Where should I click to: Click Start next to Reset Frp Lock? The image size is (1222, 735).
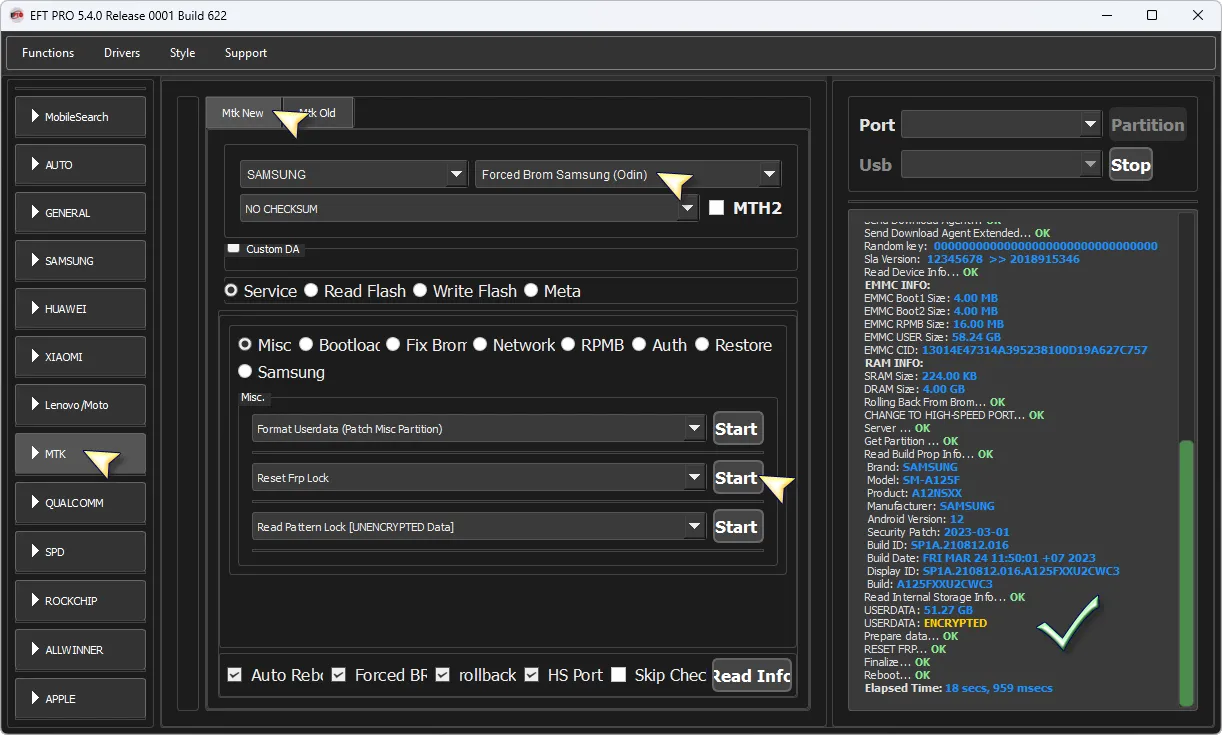[737, 478]
